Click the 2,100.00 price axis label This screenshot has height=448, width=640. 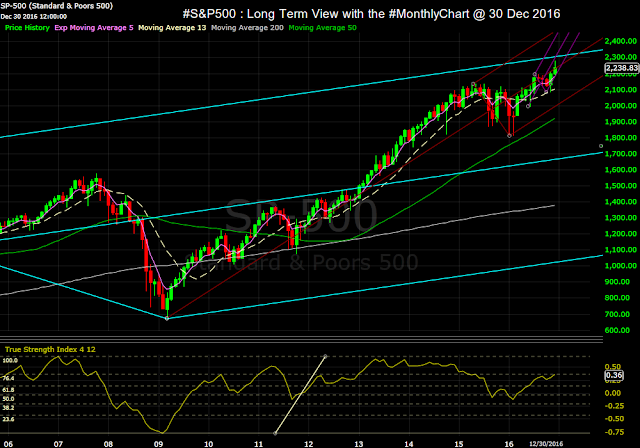tap(620, 90)
